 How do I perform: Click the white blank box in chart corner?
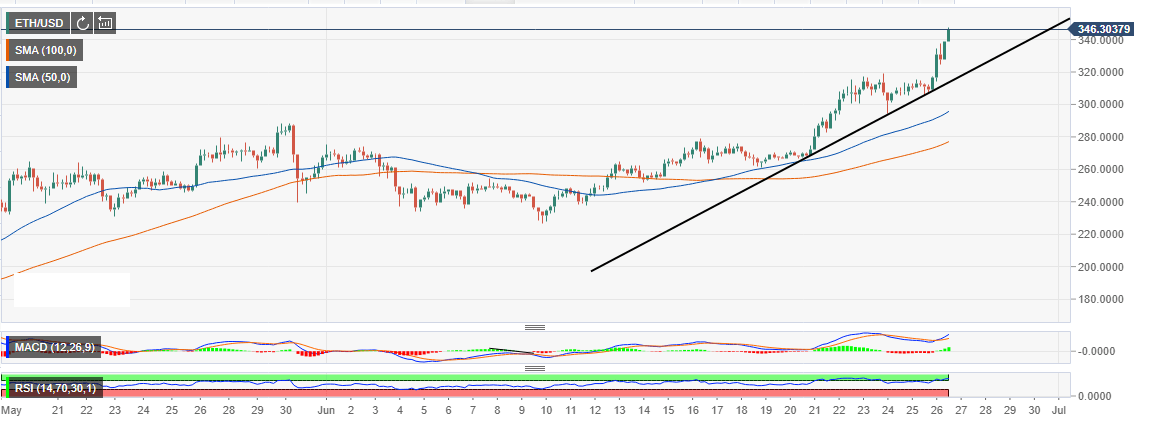[72, 290]
